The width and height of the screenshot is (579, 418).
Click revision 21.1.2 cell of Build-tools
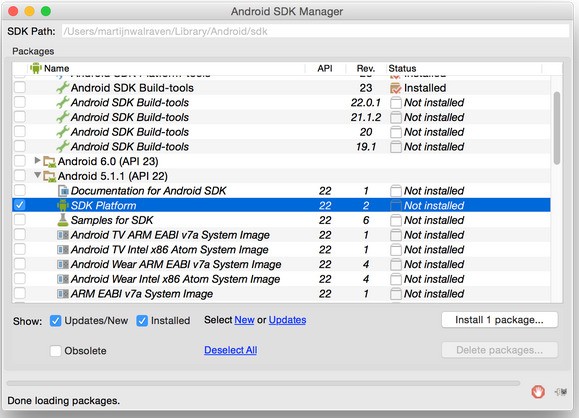pyautogui.click(x=366, y=117)
